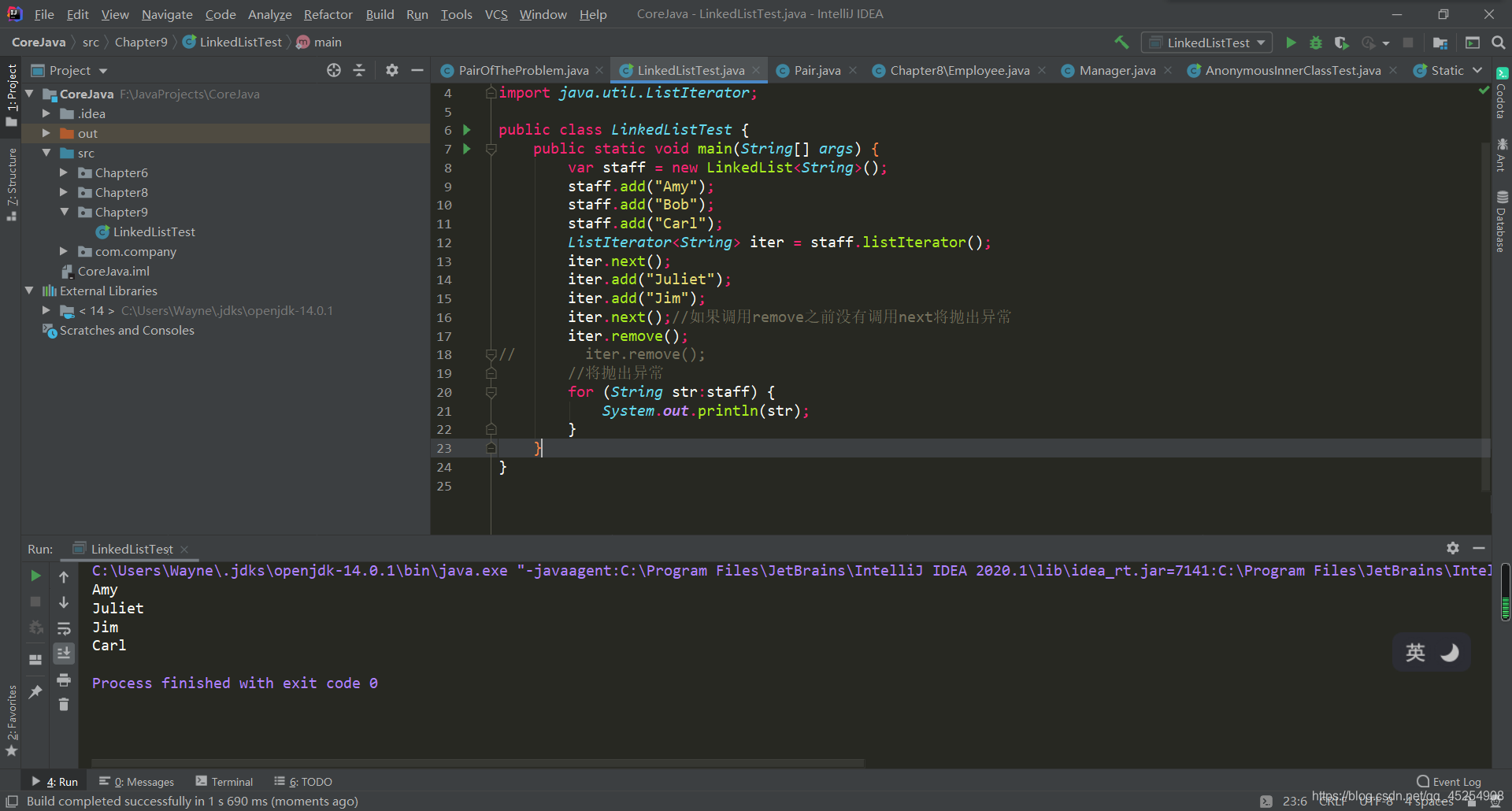Image resolution: width=1512 pixels, height=811 pixels.
Task: Switch to the Manager.java tab
Action: tap(1117, 70)
